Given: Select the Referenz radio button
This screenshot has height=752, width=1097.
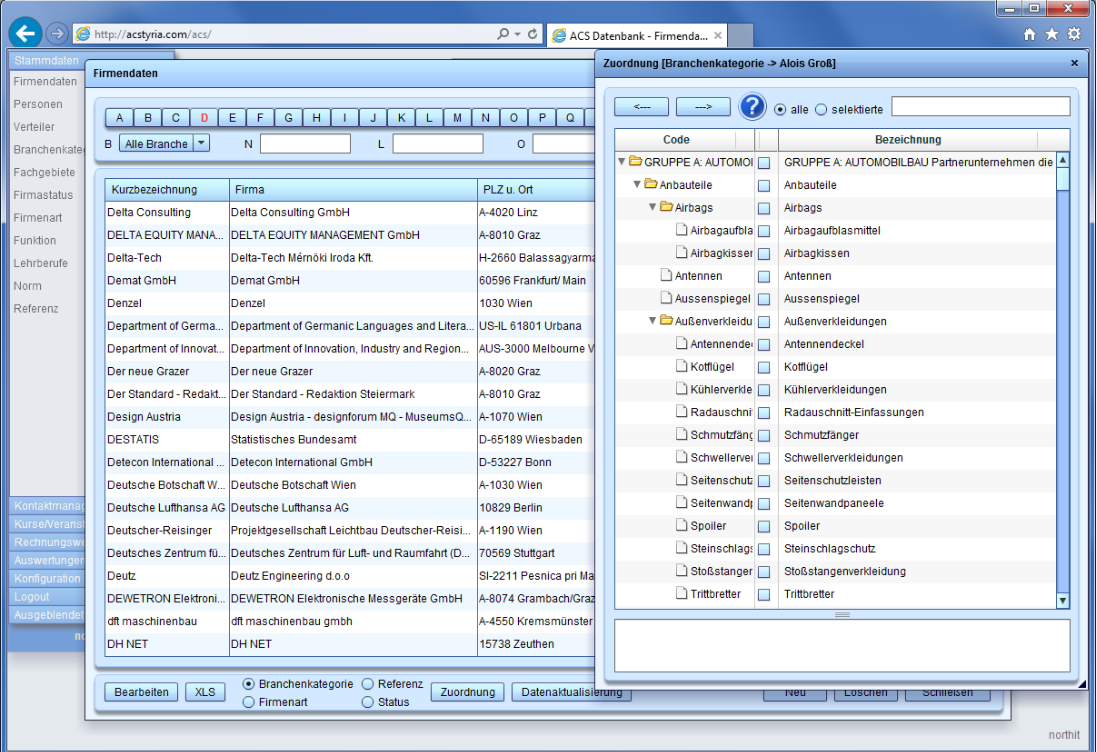Looking at the screenshot, I should (x=368, y=684).
